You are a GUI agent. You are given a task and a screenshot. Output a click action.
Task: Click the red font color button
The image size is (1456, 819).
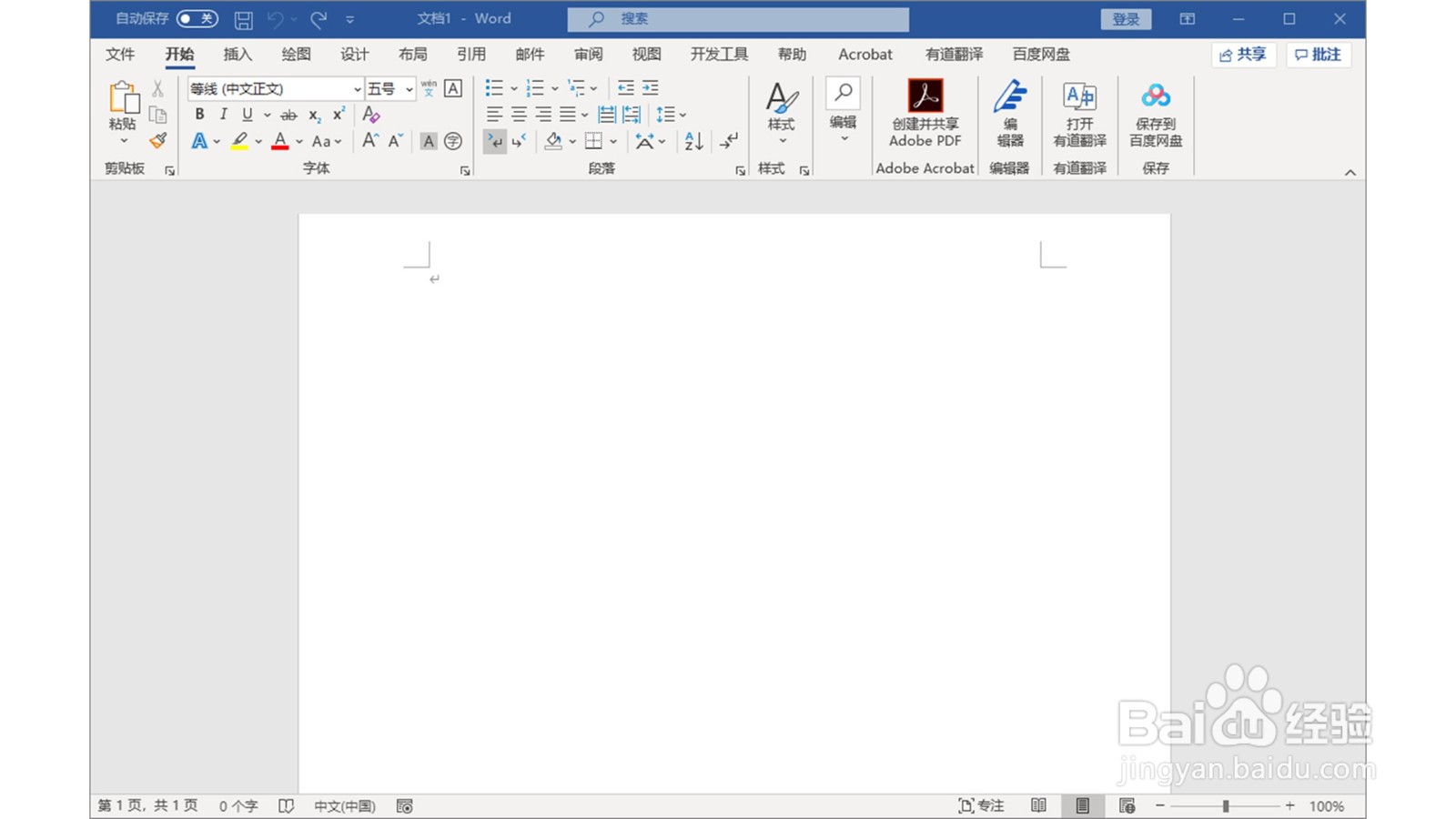280,141
